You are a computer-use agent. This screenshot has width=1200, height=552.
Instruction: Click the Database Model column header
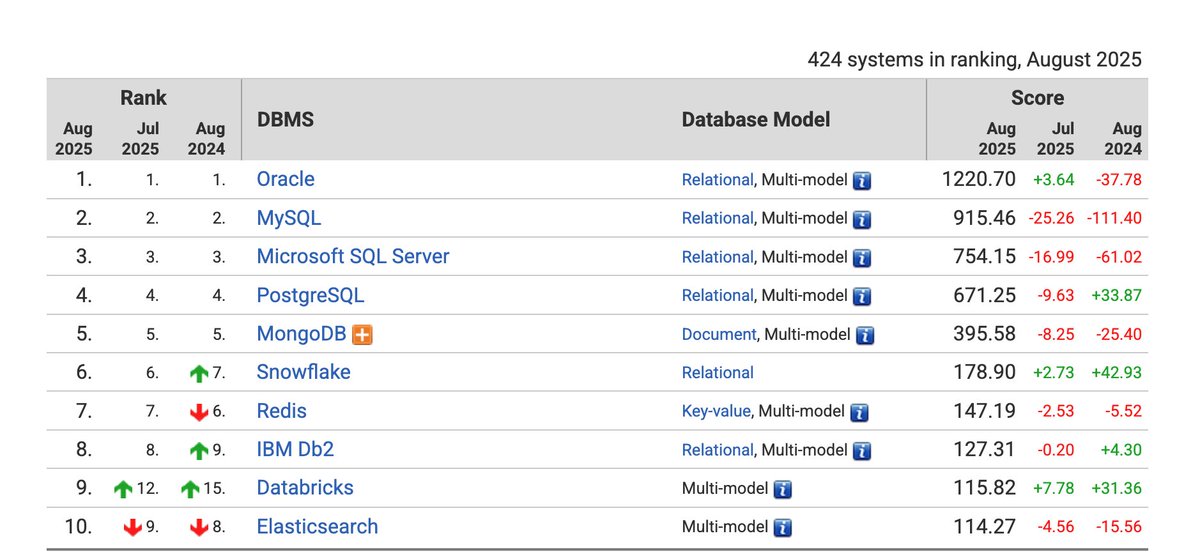[756, 119]
